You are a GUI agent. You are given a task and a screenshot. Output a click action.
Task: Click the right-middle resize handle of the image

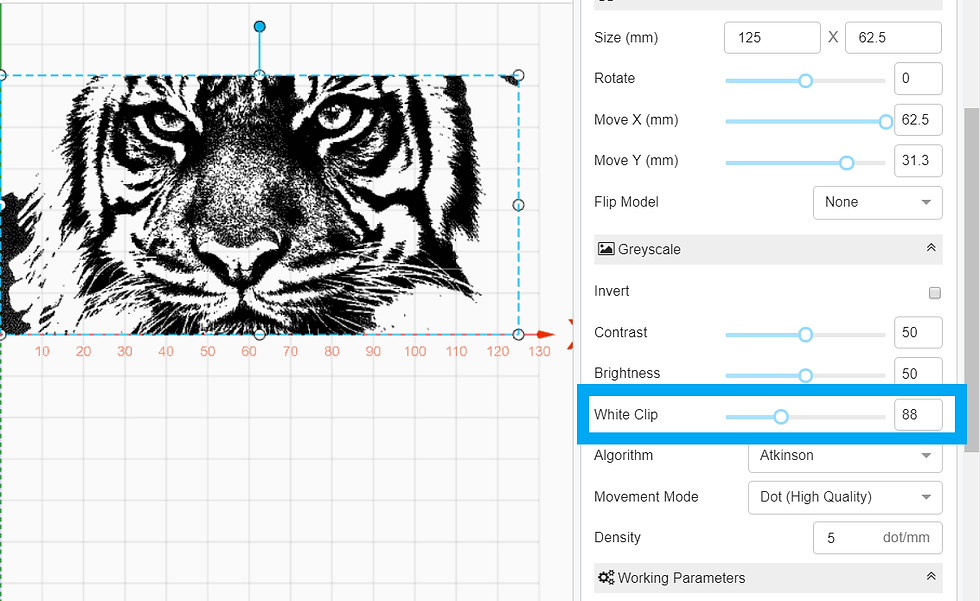pos(518,205)
